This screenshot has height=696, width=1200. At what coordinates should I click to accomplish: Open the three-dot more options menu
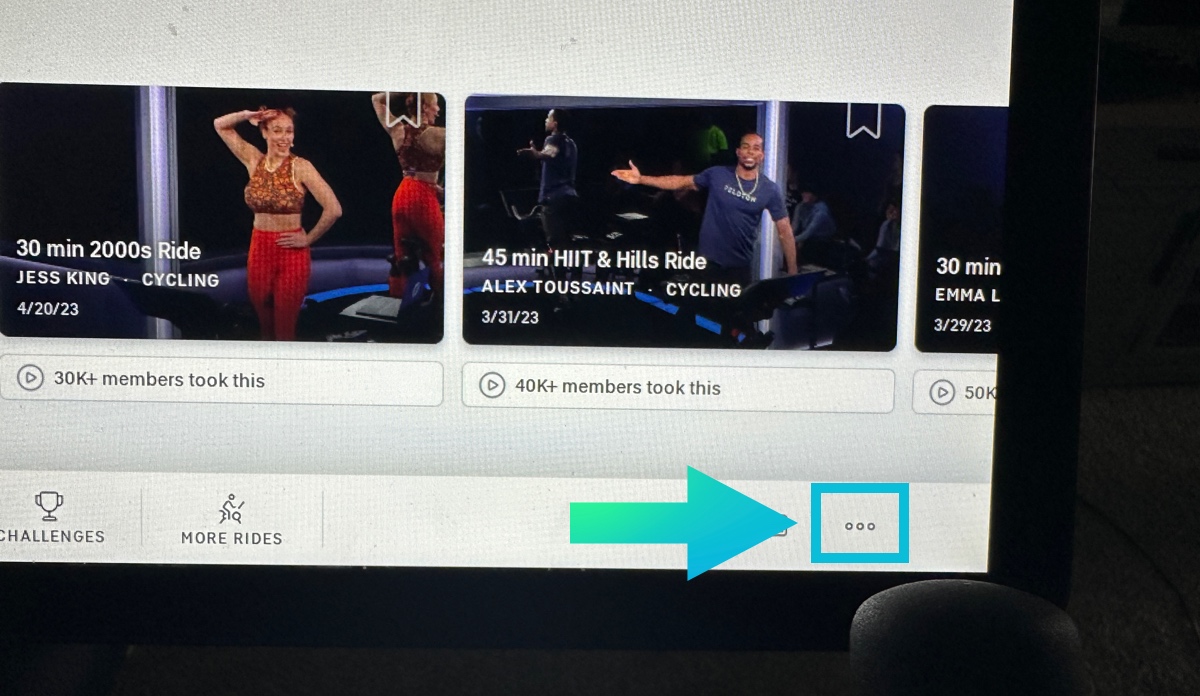tap(860, 526)
